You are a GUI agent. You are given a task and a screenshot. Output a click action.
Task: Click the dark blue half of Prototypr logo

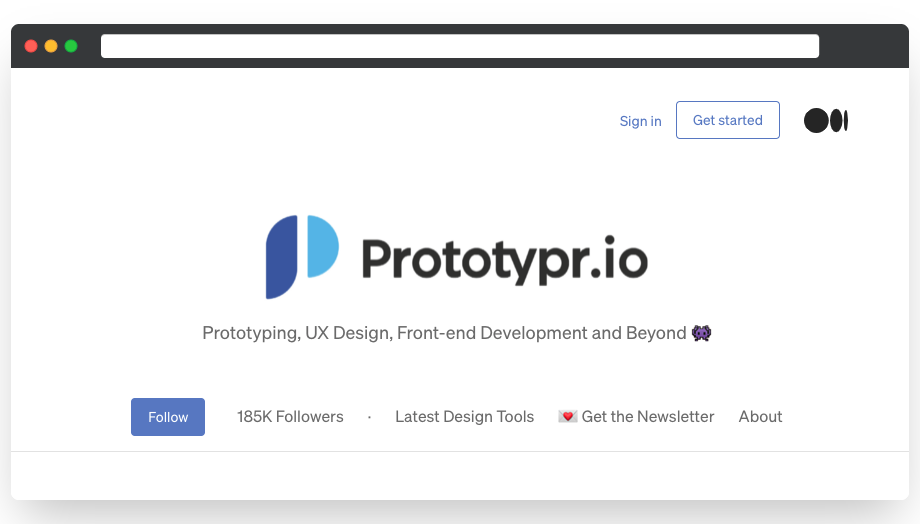tap(282, 257)
